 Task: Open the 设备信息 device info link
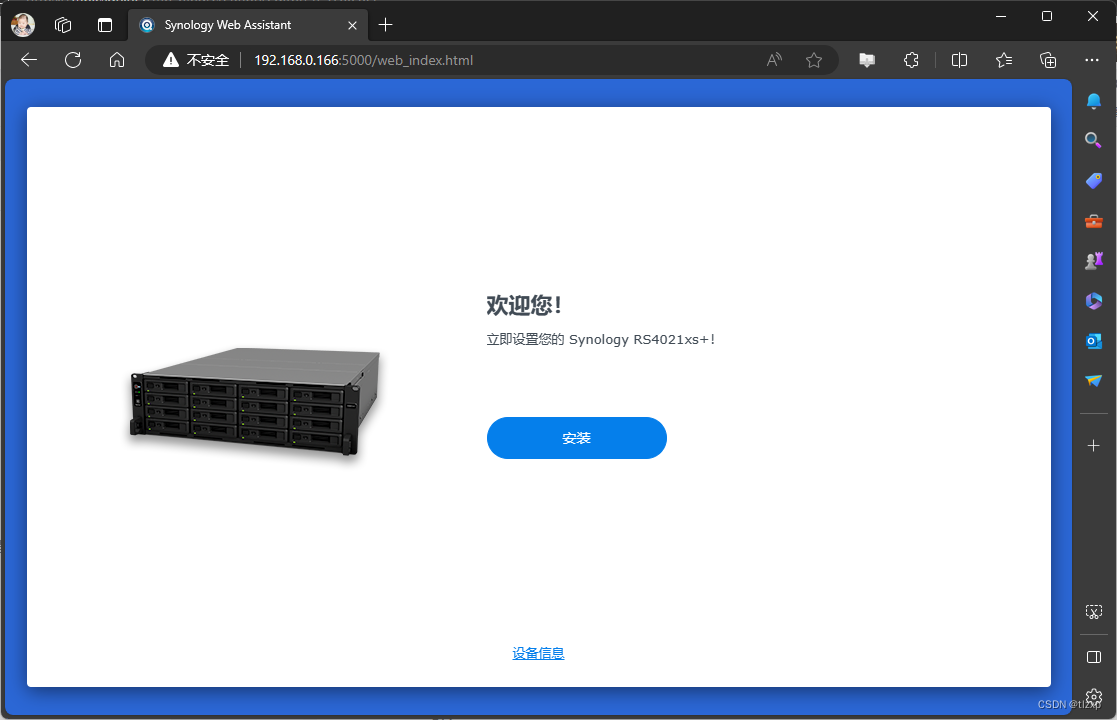pyautogui.click(x=538, y=653)
